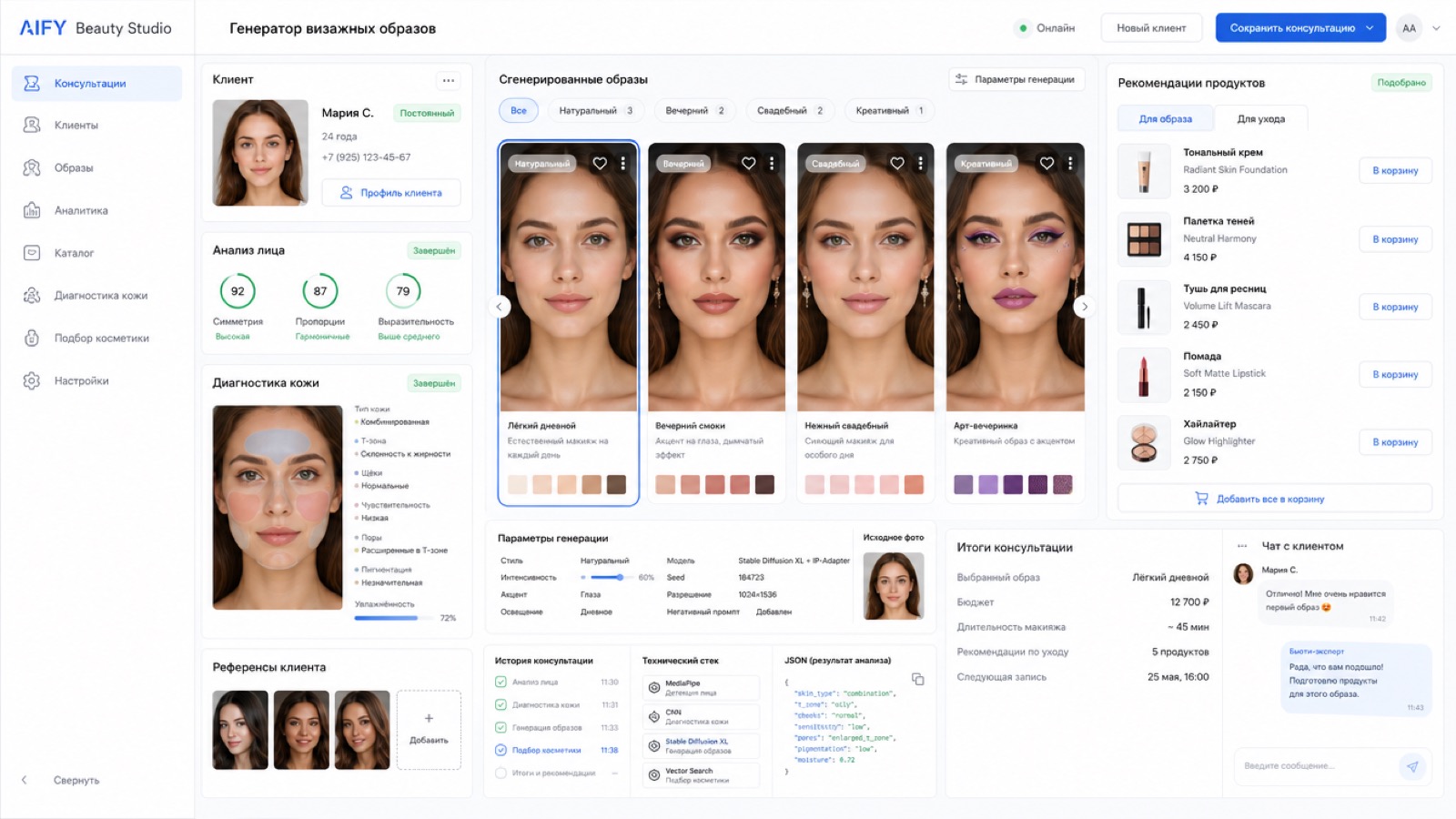Favorite the Вечерний look with heart icon
This screenshot has width=1456, height=819.
pos(748,164)
